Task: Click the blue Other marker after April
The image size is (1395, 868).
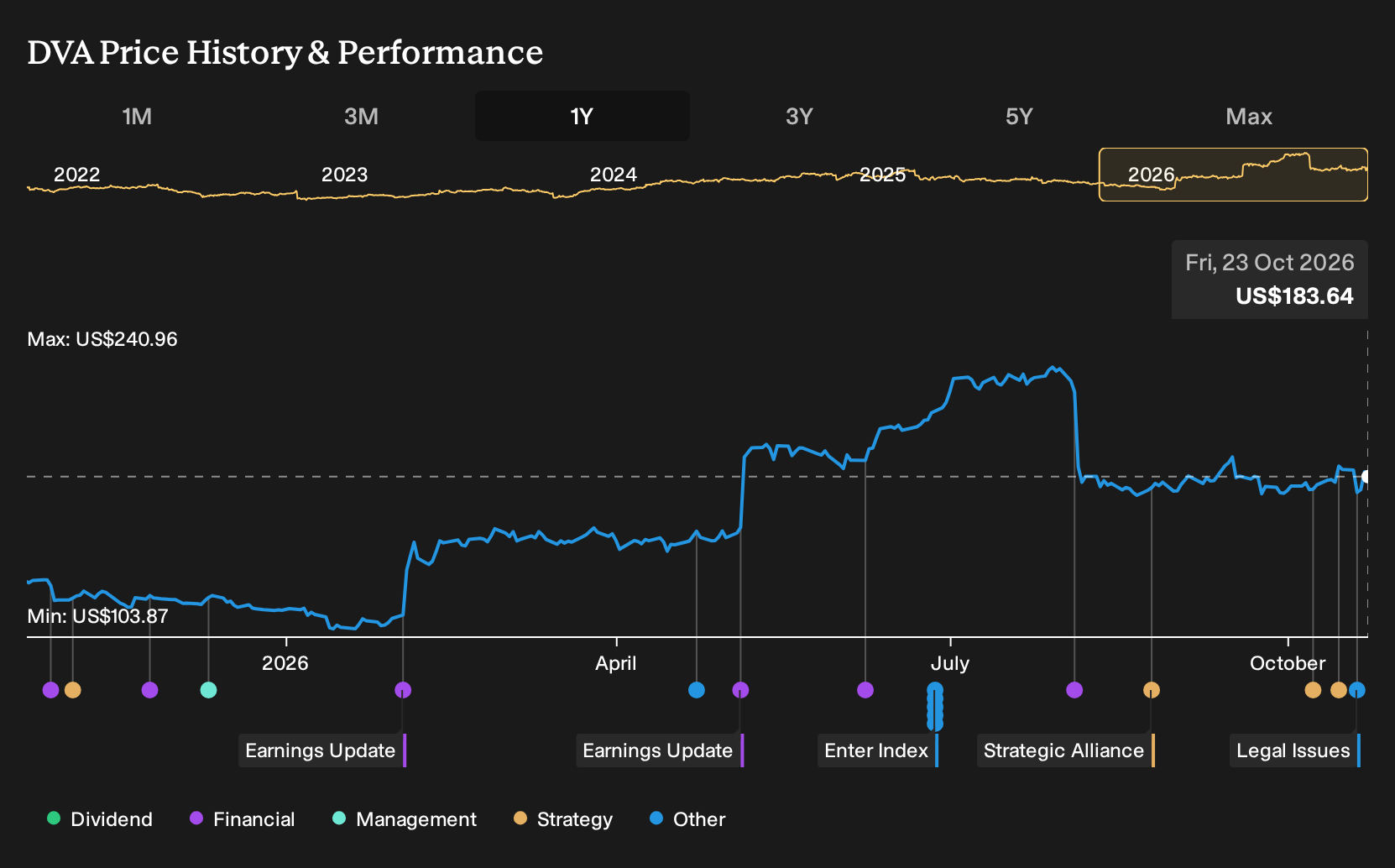Action: [x=697, y=690]
